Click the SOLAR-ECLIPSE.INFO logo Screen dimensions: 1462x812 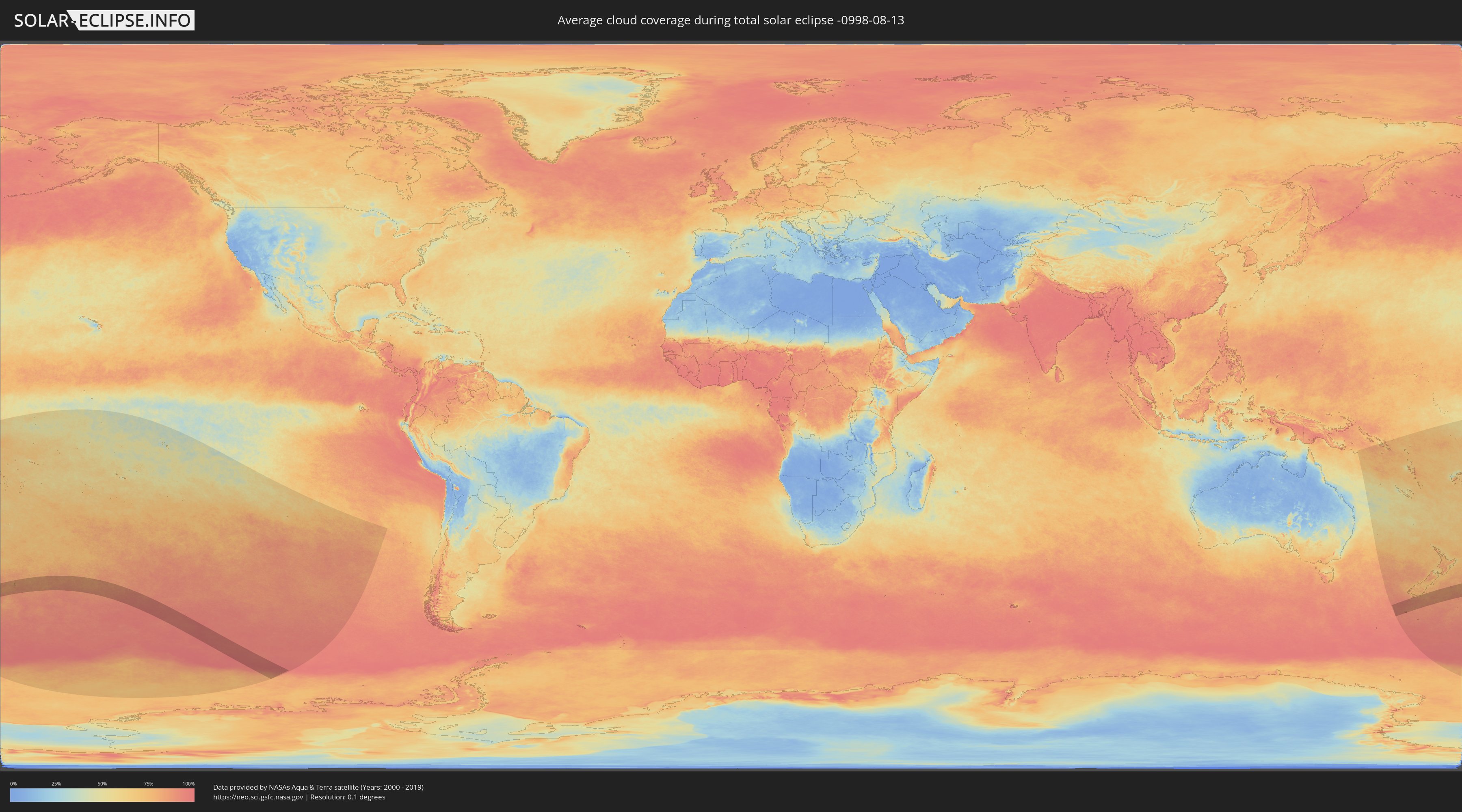(x=104, y=20)
